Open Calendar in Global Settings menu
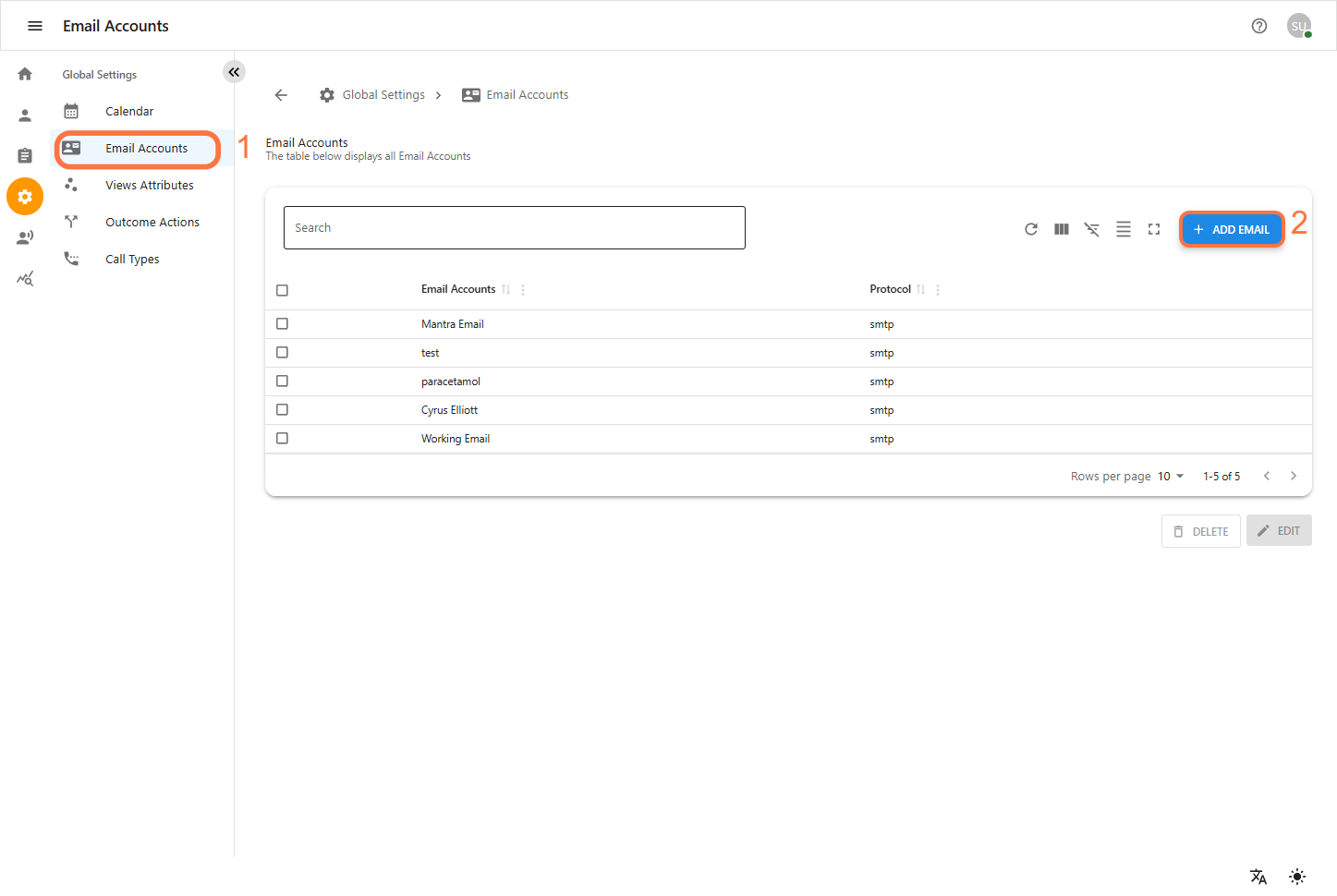This screenshot has height=896, width=1337. click(x=129, y=112)
